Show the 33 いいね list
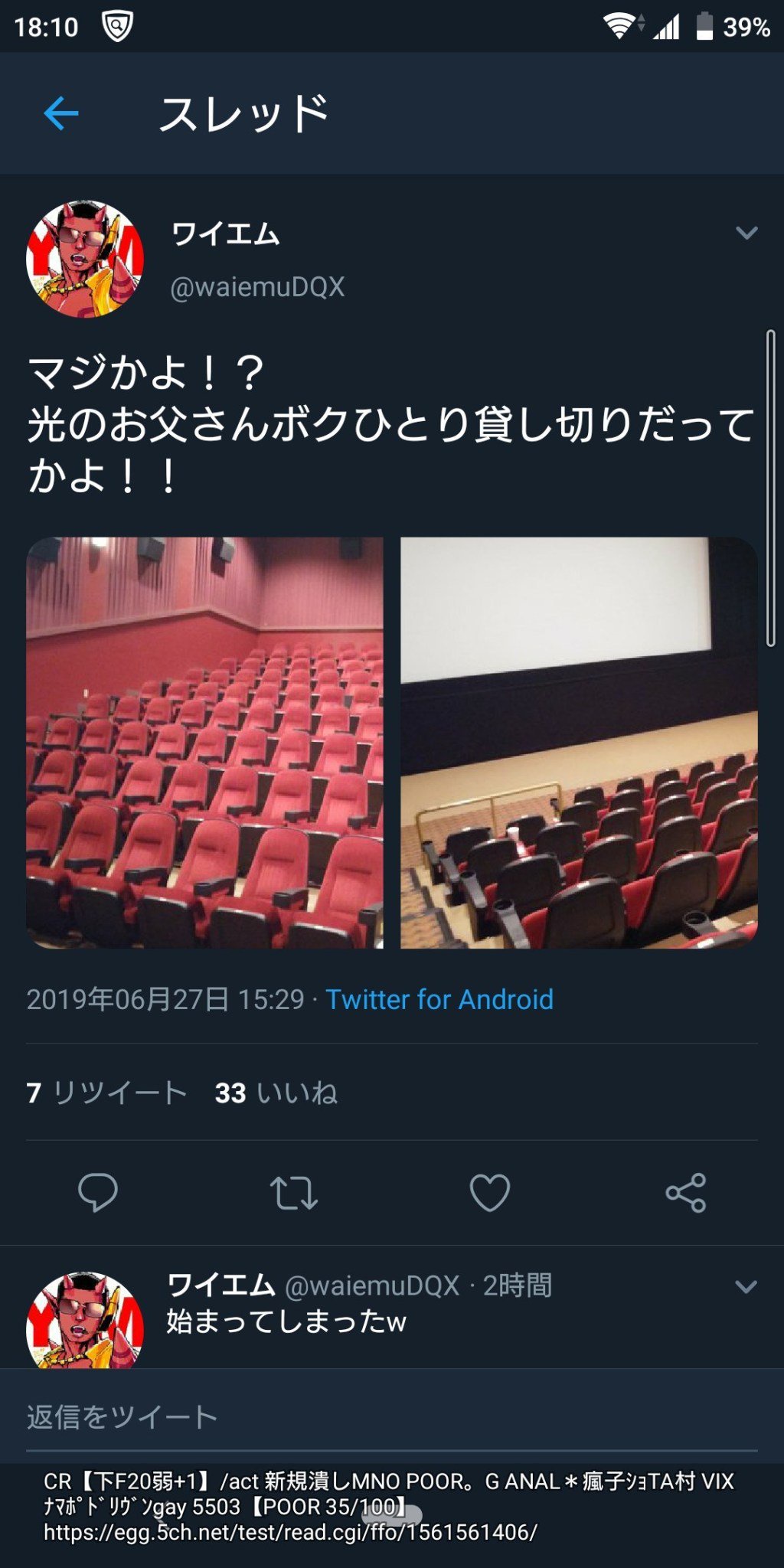Screen dimensions: 784x1568 (276, 1093)
